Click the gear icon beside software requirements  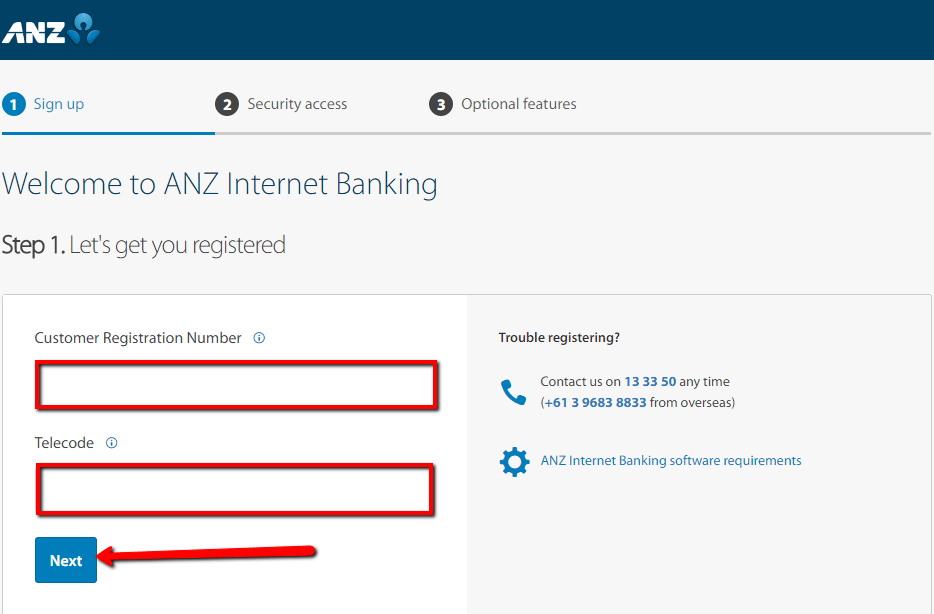[514, 461]
